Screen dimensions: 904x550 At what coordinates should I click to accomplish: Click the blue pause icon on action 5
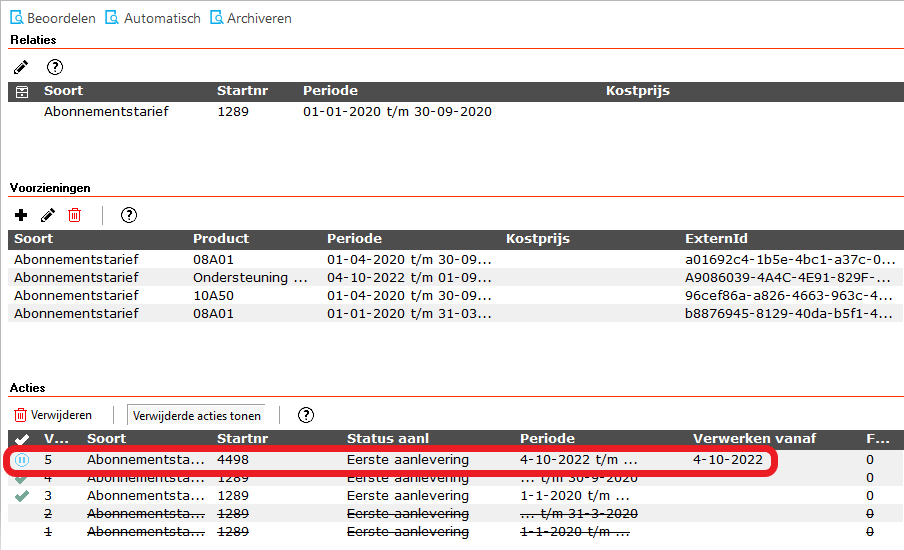[x=22, y=460]
